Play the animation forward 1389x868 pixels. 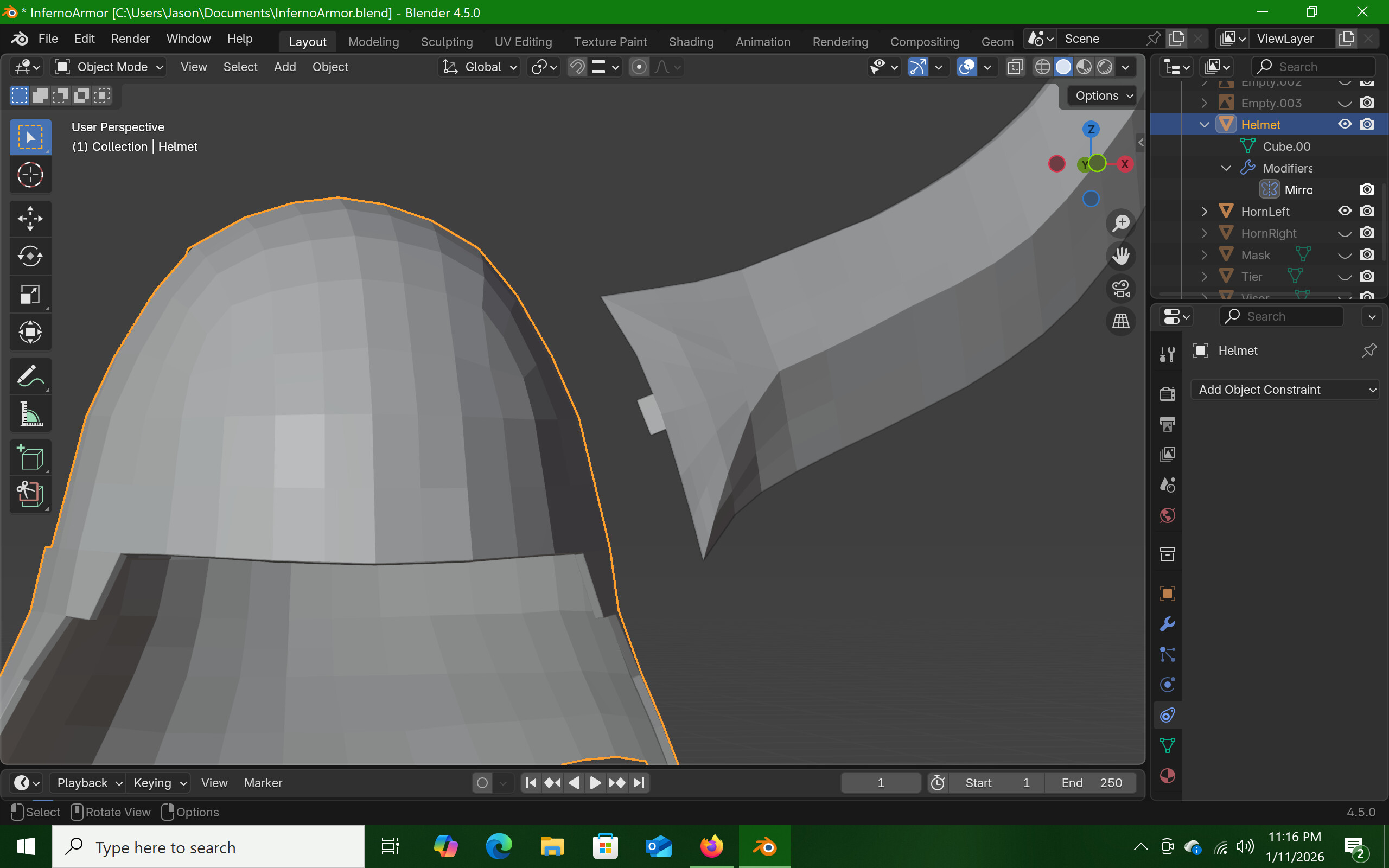click(x=595, y=783)
